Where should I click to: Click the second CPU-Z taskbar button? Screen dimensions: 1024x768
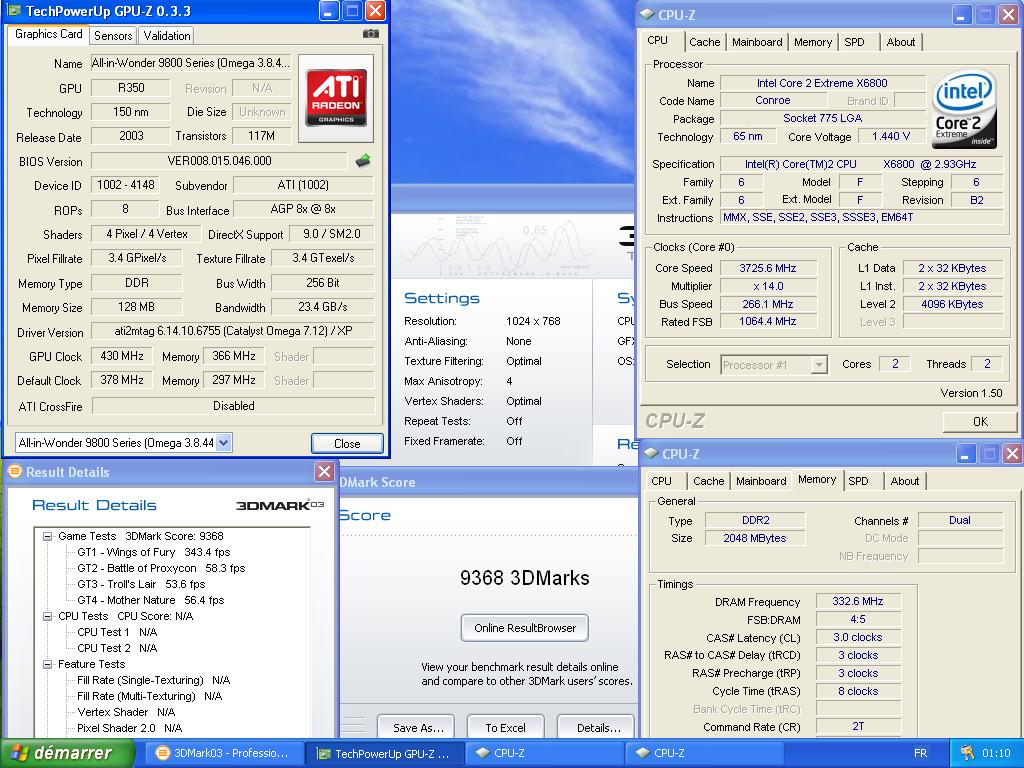pyautogui.click(x=705, y=753)
